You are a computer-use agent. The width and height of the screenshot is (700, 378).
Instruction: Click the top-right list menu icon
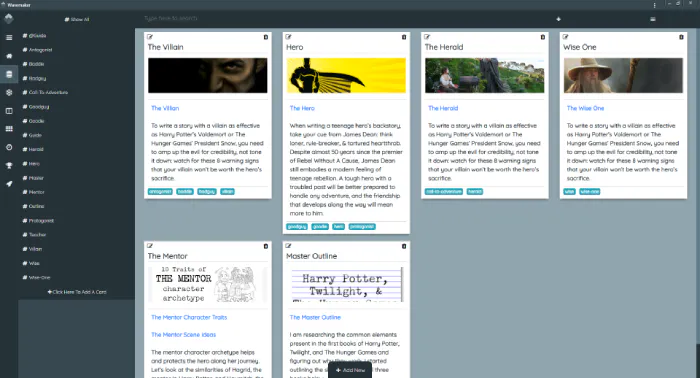(653, 19)
